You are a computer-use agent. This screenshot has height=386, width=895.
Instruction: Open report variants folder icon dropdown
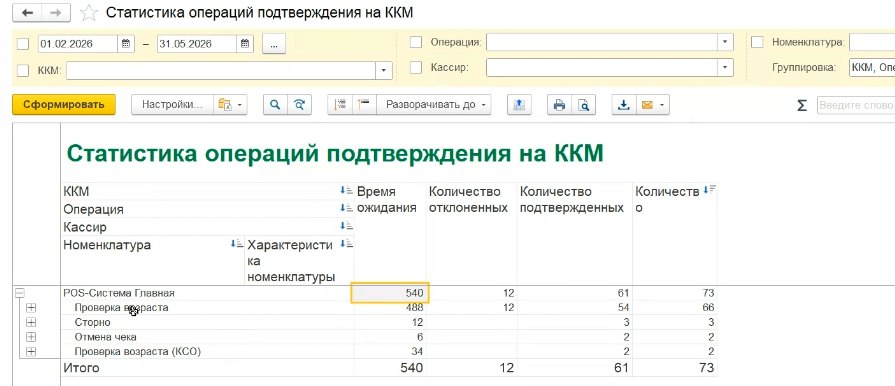[x=230, y=104]
